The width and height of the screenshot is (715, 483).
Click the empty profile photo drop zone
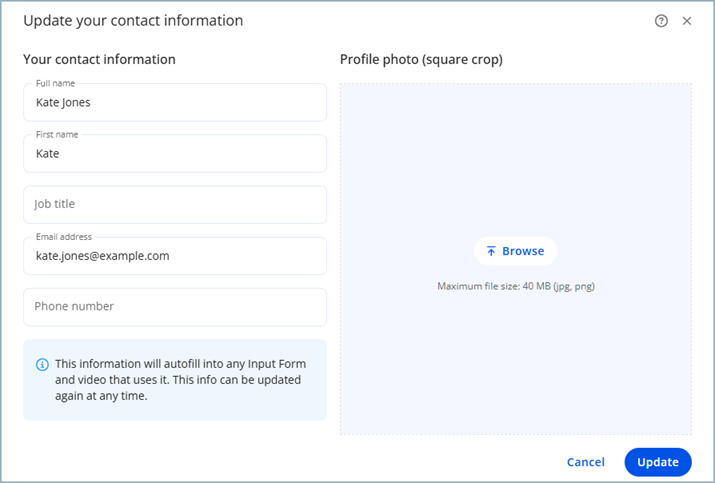[515, 160]
